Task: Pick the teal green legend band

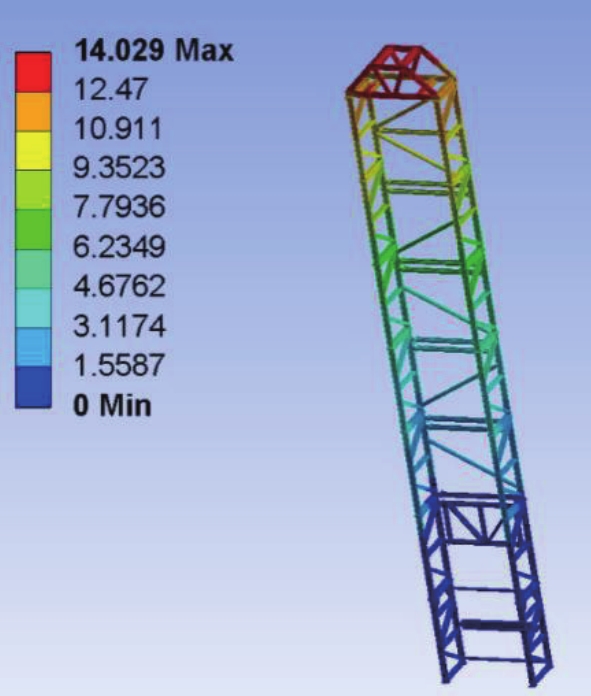Action: [33, 269]
